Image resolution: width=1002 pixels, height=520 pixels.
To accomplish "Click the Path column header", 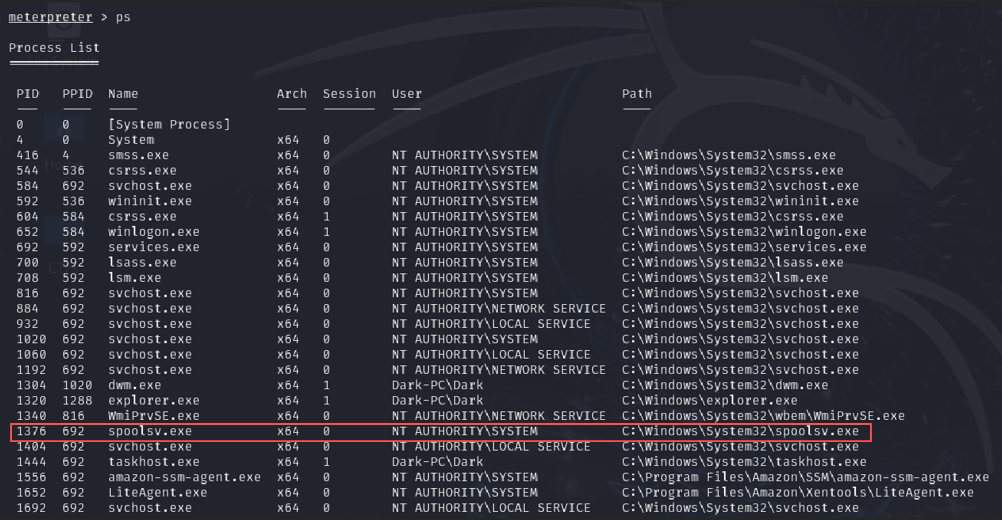I will (x=637, y=94).
